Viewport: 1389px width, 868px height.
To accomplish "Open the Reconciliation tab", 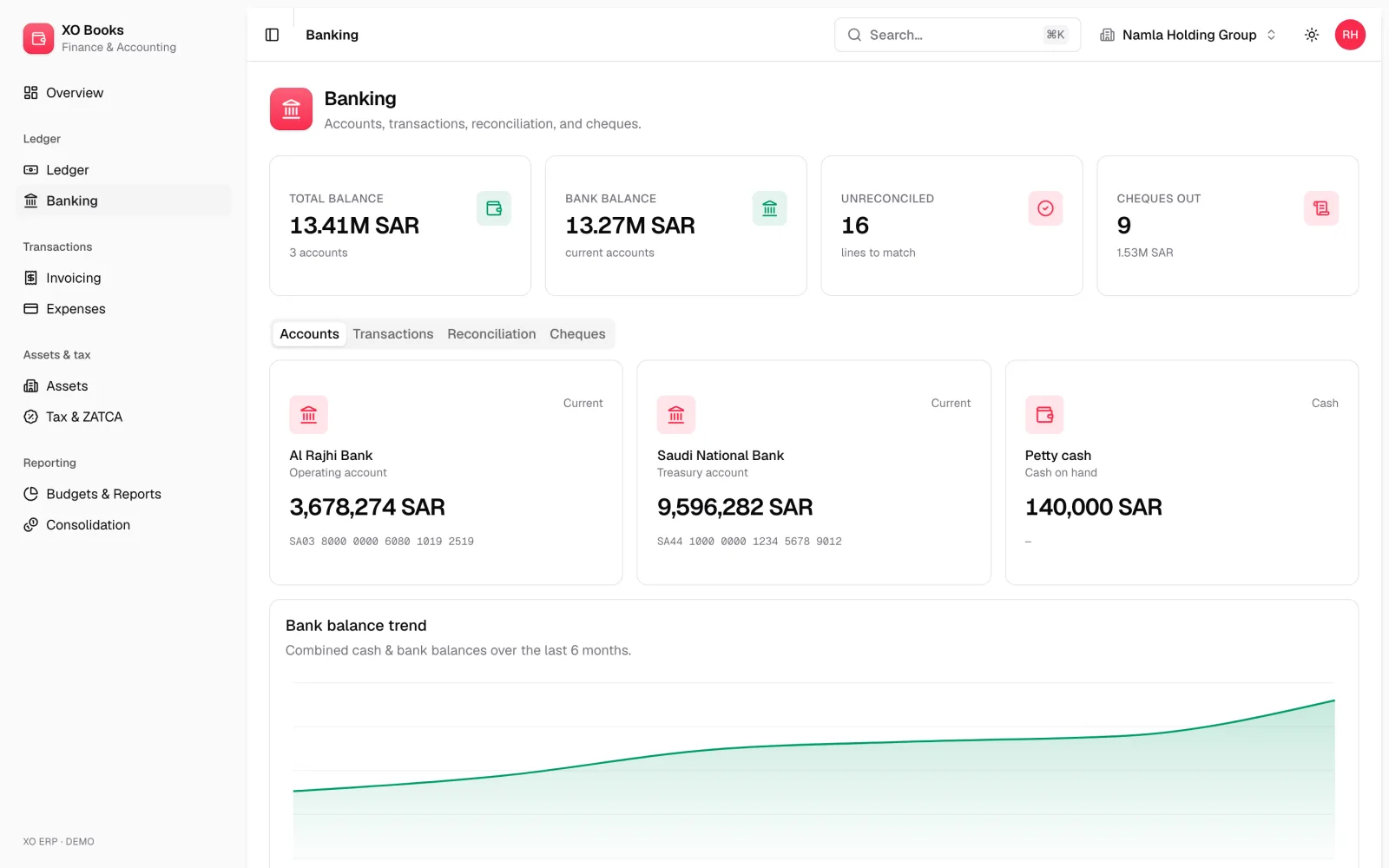I will [491, 334].
